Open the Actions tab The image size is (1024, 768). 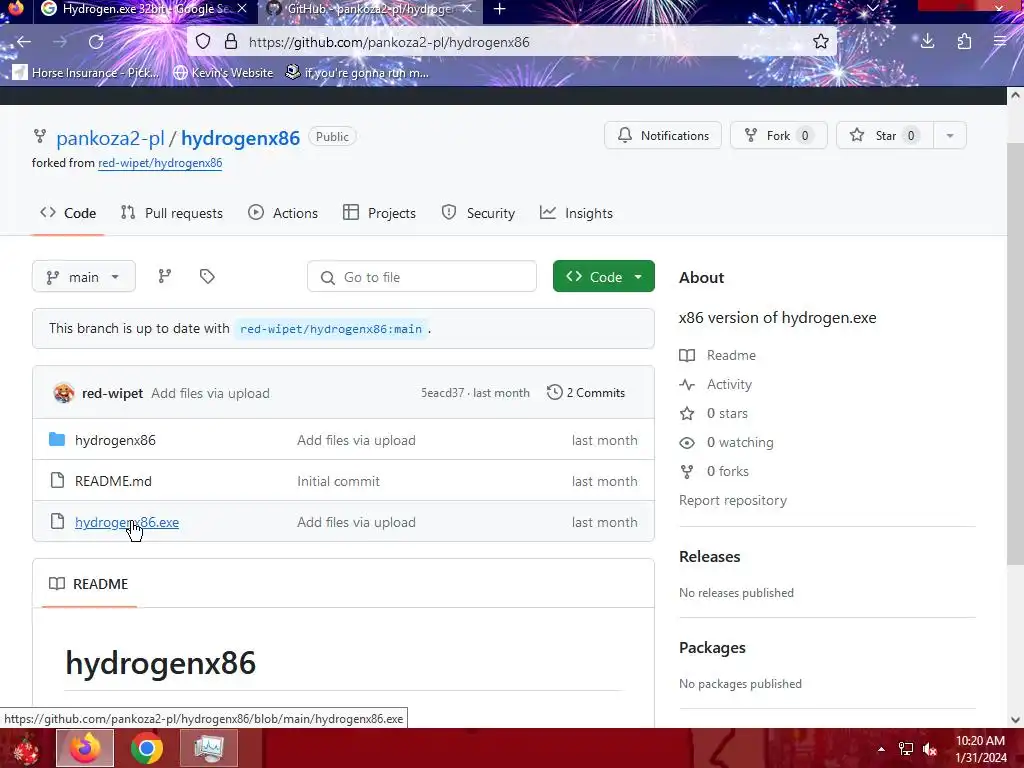pos(283,213)
